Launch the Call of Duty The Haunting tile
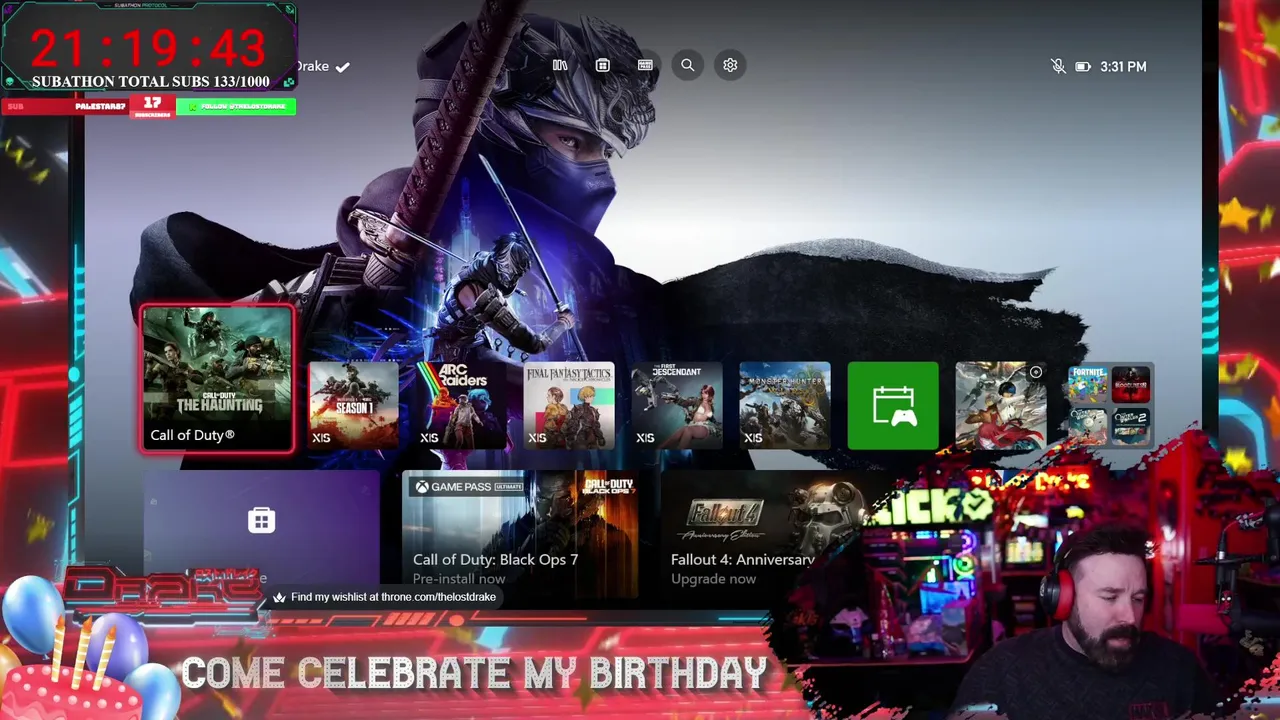The height and width of the screenshot is (720, 1280). click(217, 379)
